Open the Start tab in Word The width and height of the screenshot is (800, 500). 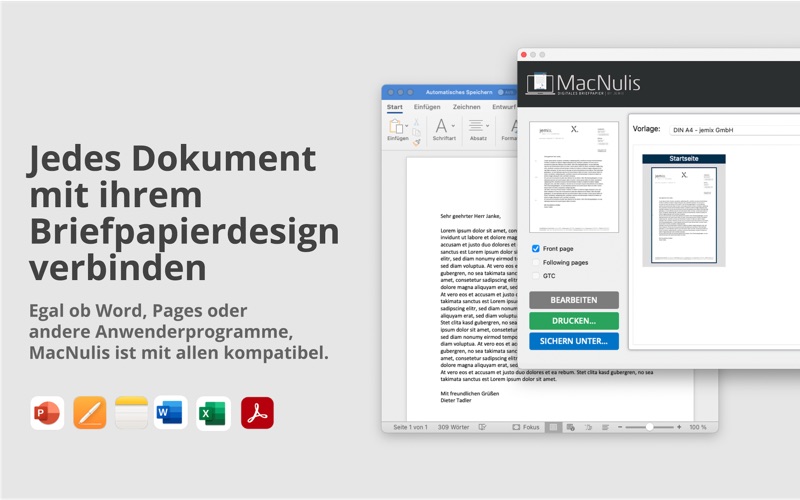tap(394, 107)
